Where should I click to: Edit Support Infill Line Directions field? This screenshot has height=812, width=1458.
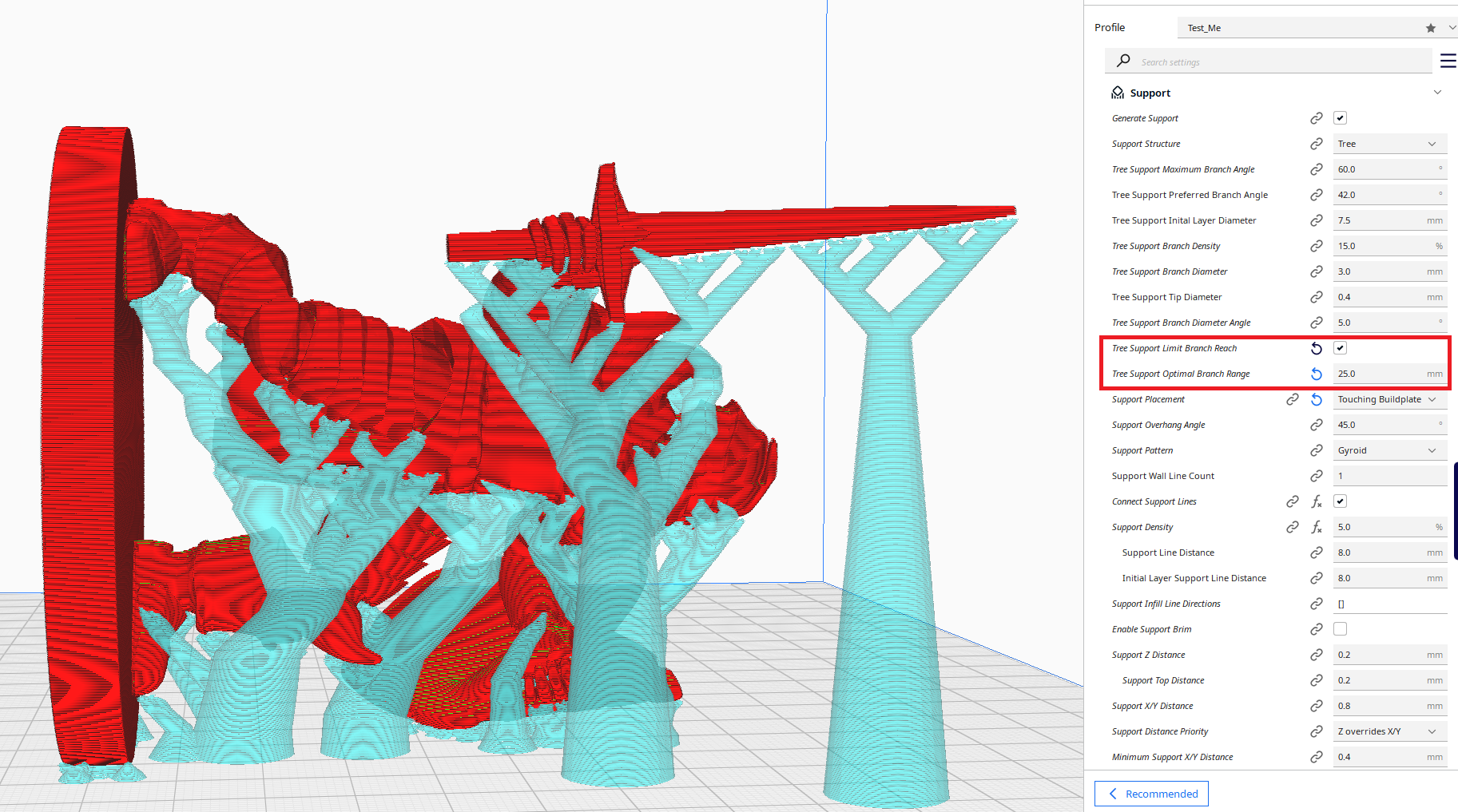pos(1390,604)
